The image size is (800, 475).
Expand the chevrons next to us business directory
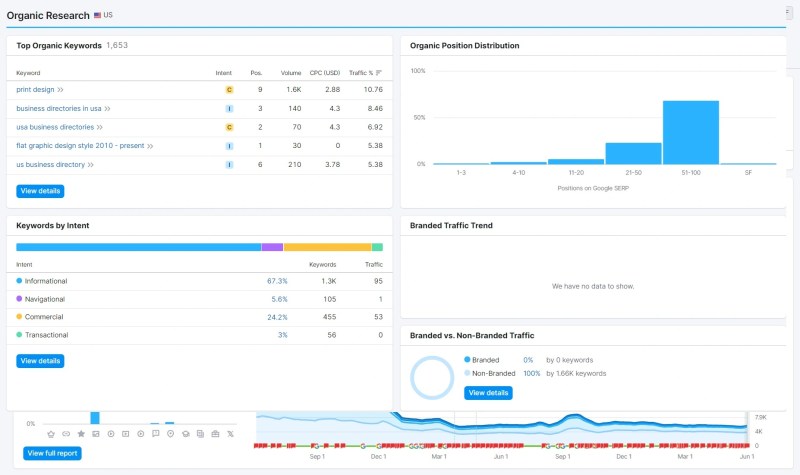(x=90, y=165)
